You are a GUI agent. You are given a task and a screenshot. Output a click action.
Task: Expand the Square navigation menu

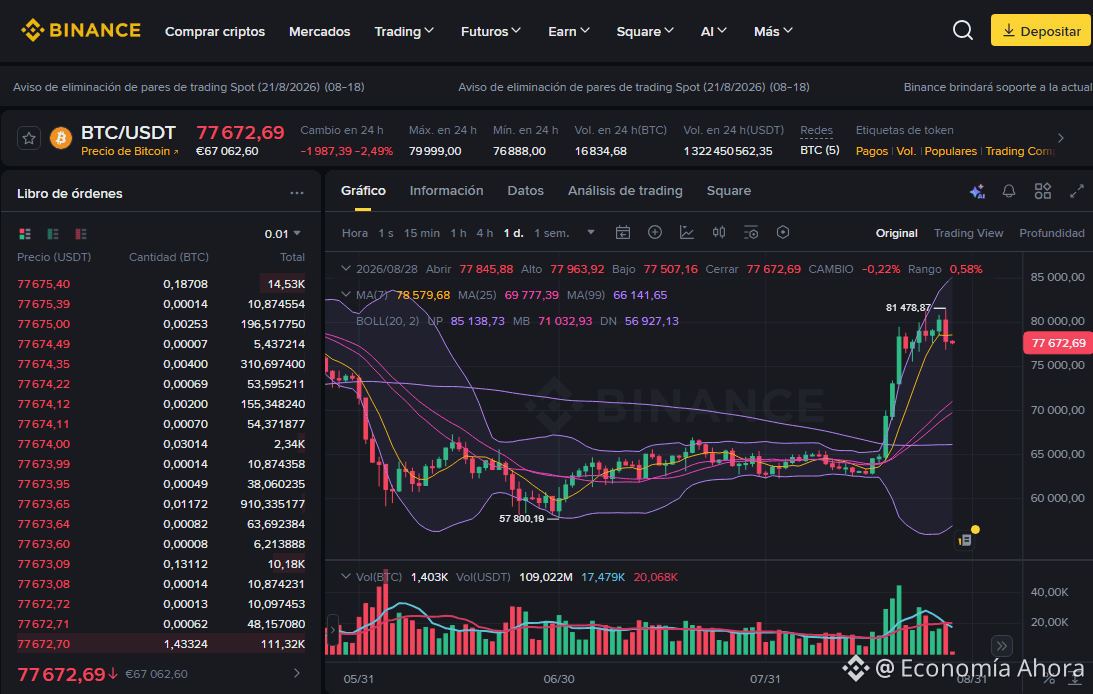645,31
